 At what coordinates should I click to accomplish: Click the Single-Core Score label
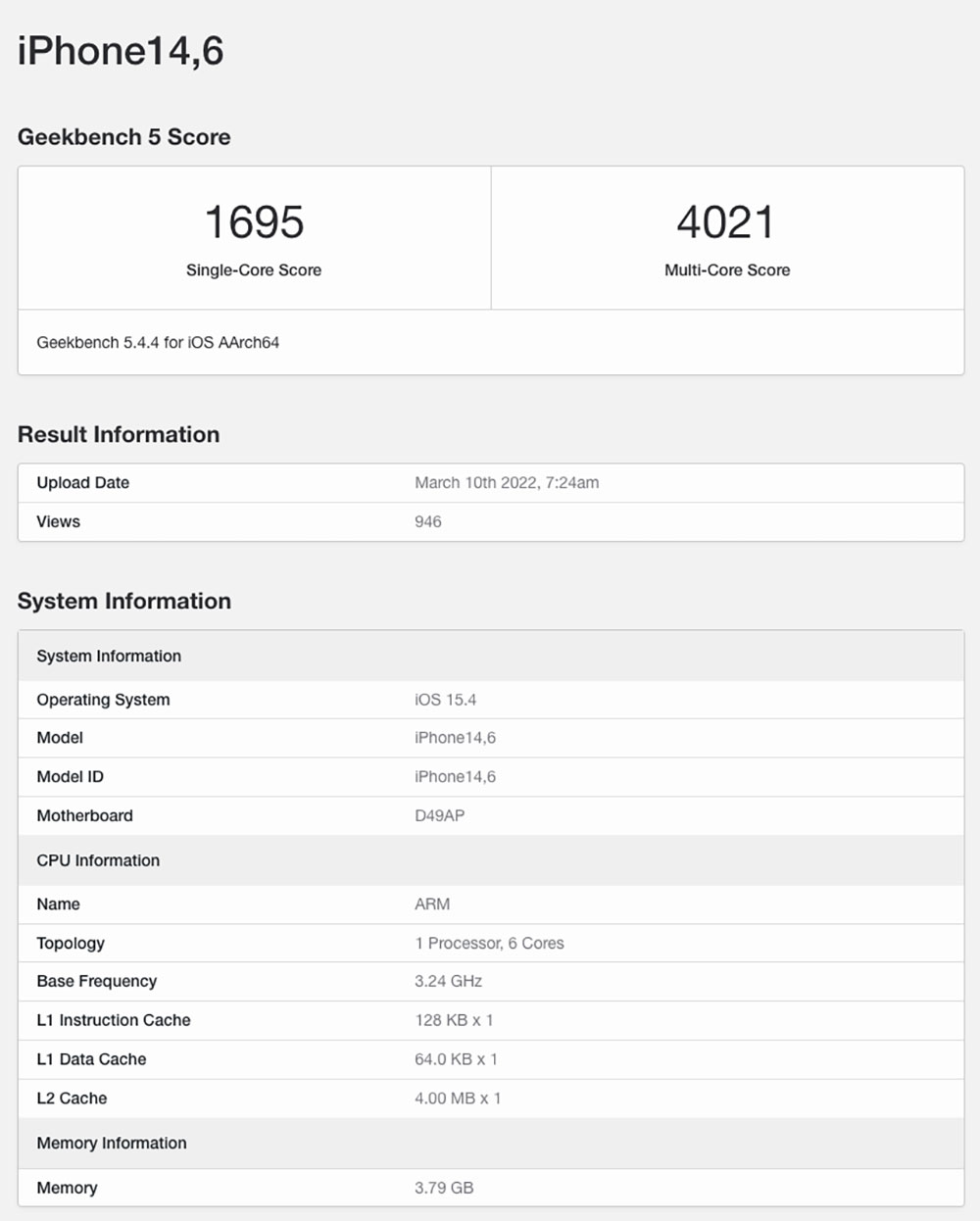[x=254, y=270]
